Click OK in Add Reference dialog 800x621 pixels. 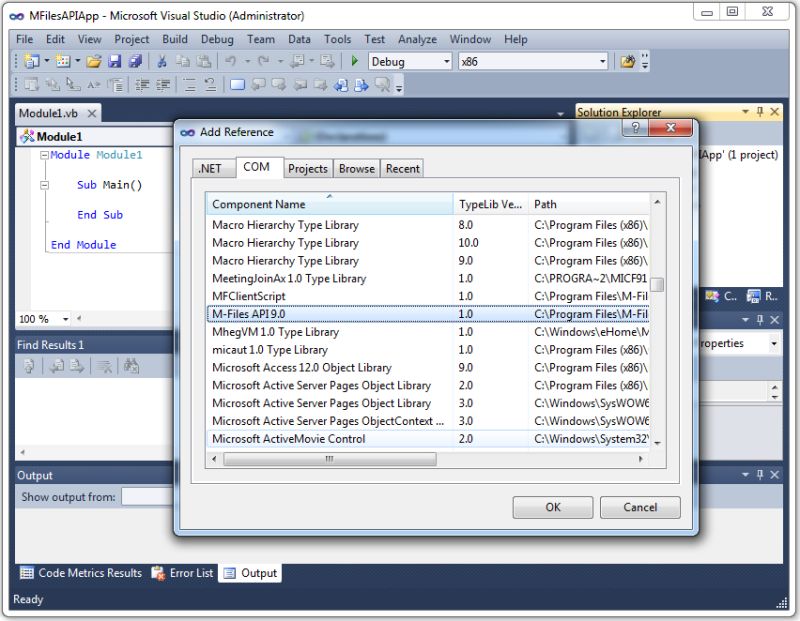click(553, 507)
